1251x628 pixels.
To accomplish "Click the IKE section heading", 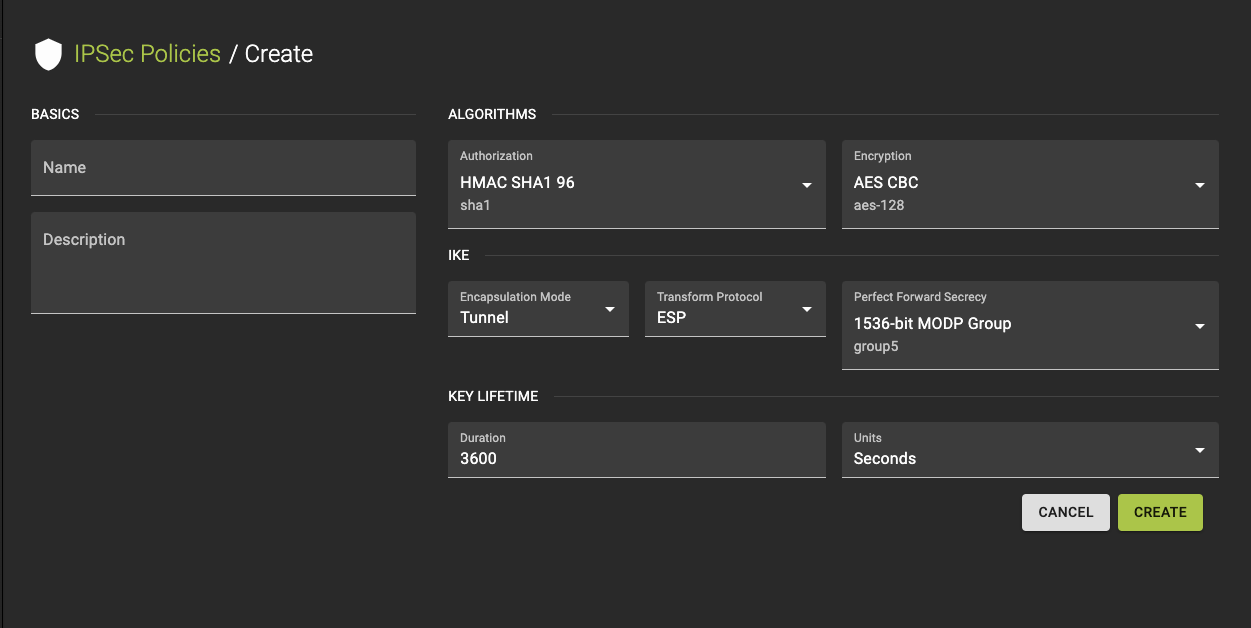I will point(459,255).
